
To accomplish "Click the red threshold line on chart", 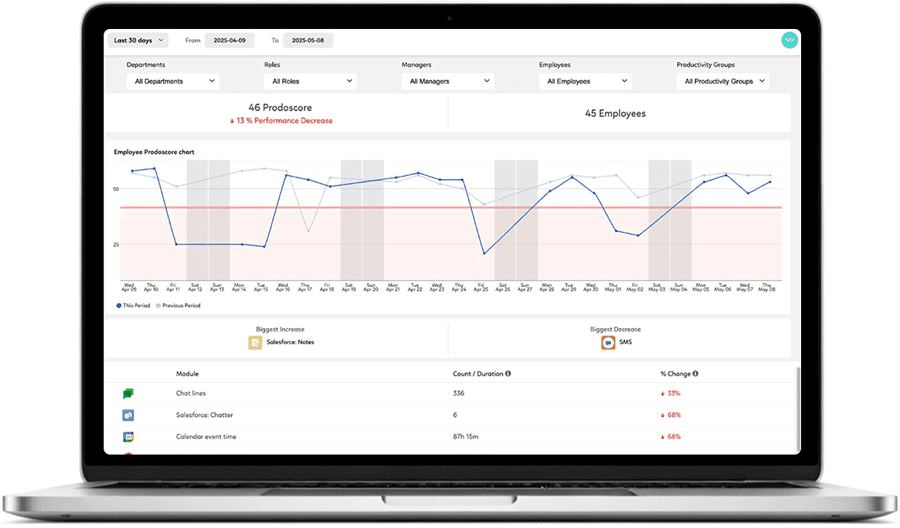I will point(451,207).
